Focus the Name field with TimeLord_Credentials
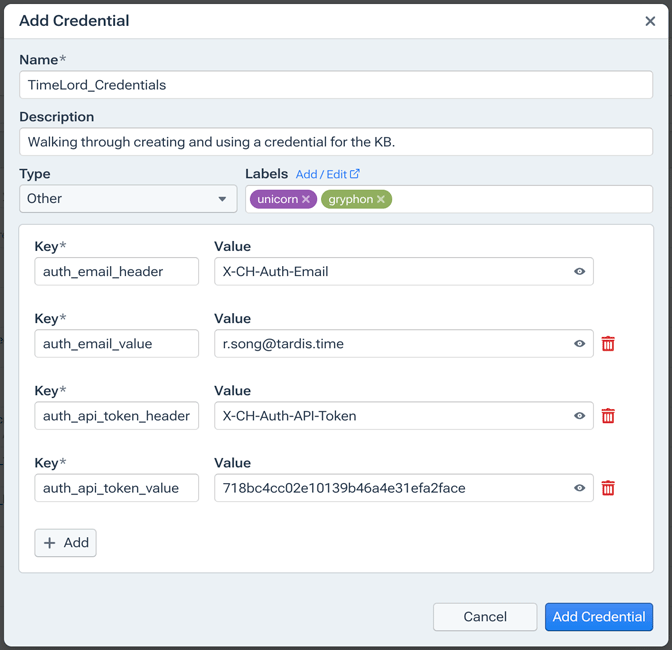 pyautogui.click(x=335, y=85)
